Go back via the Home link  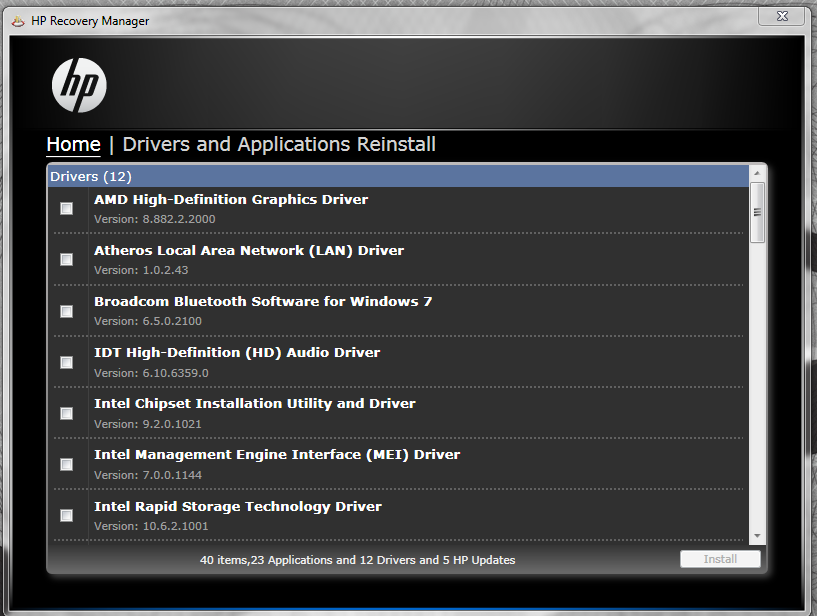click(x=73, y=144)
